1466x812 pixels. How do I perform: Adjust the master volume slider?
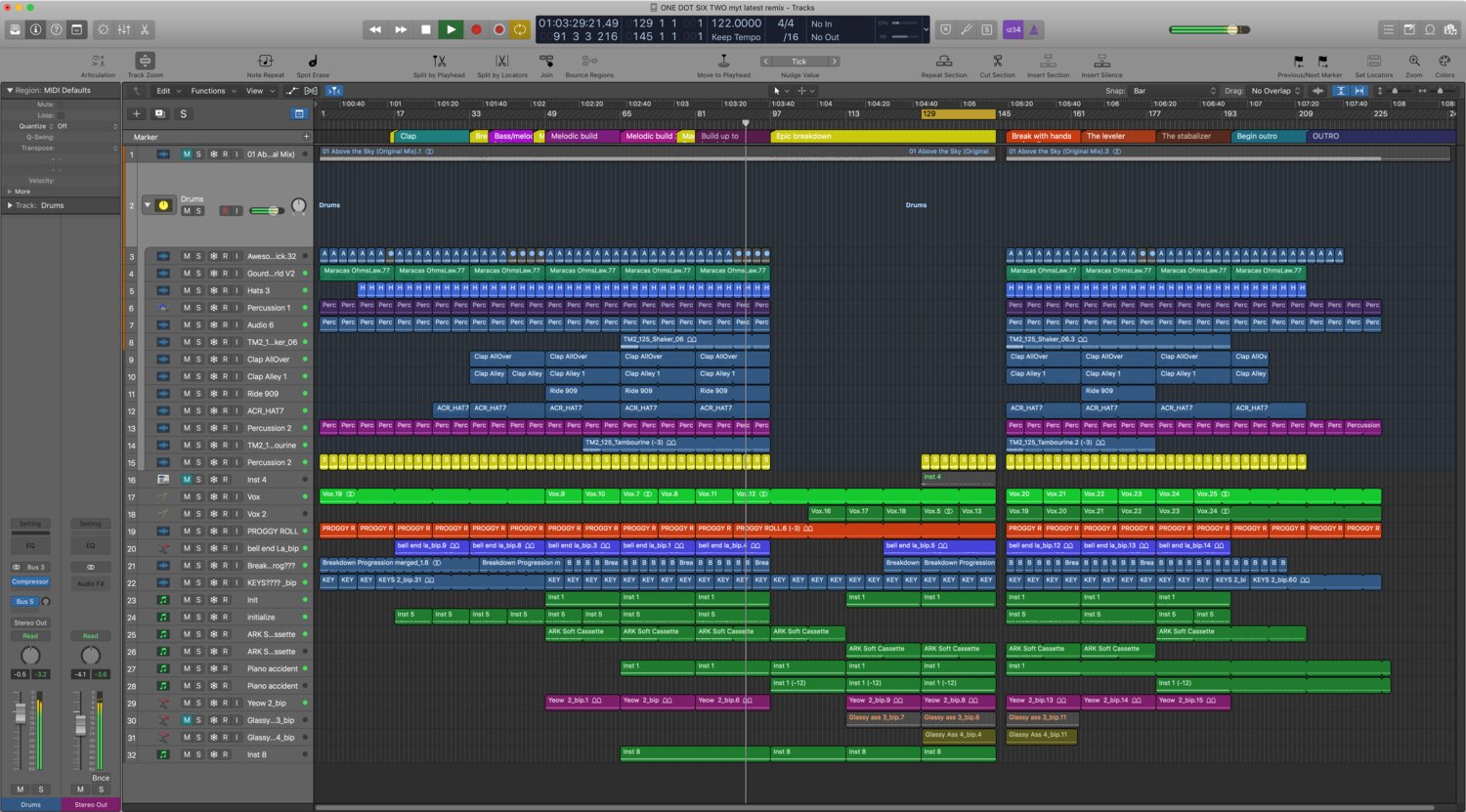(1209, 30)
